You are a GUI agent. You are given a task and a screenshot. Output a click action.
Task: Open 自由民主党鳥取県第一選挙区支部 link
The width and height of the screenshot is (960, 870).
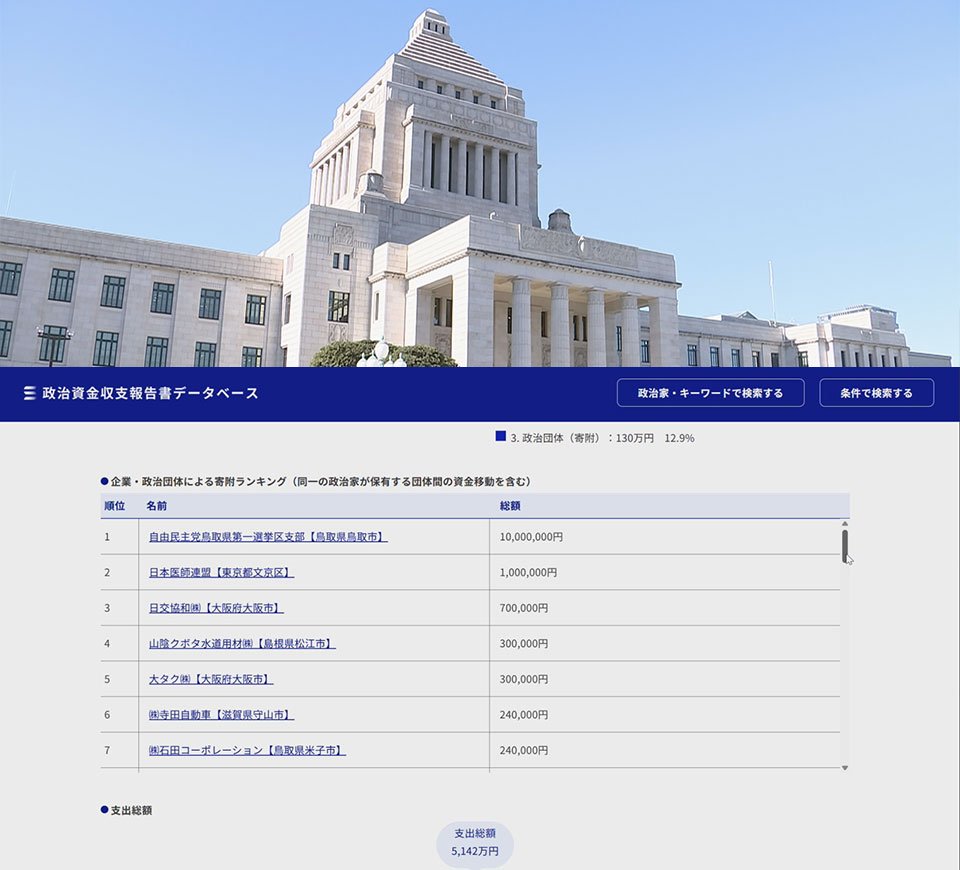click(x=268, y=537)
